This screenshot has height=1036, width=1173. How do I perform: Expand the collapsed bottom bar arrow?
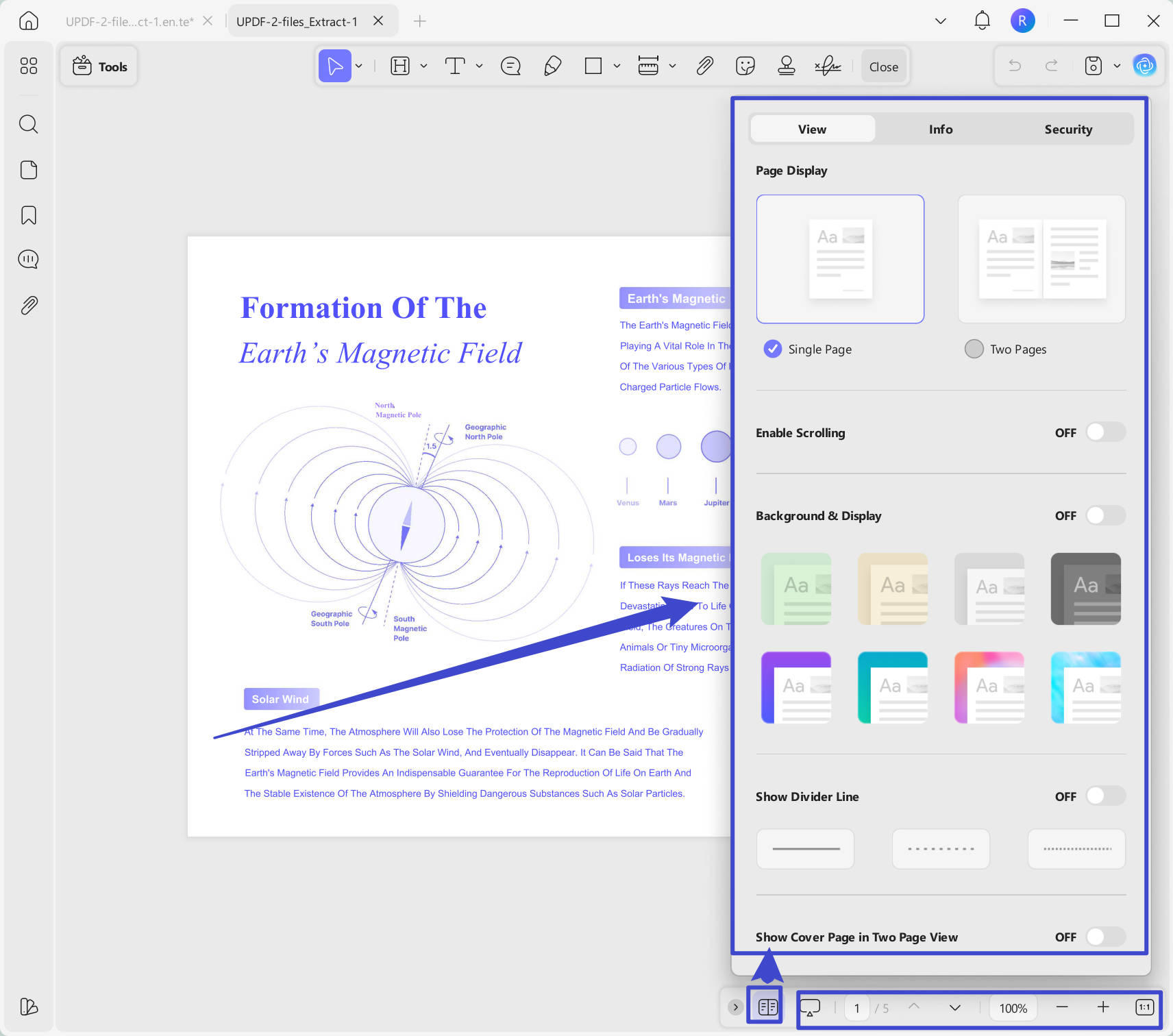pos(735,1007)
